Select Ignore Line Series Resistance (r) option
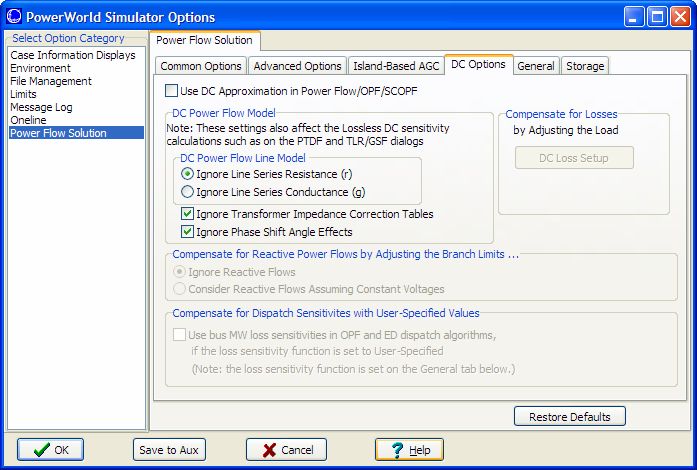 188,174
